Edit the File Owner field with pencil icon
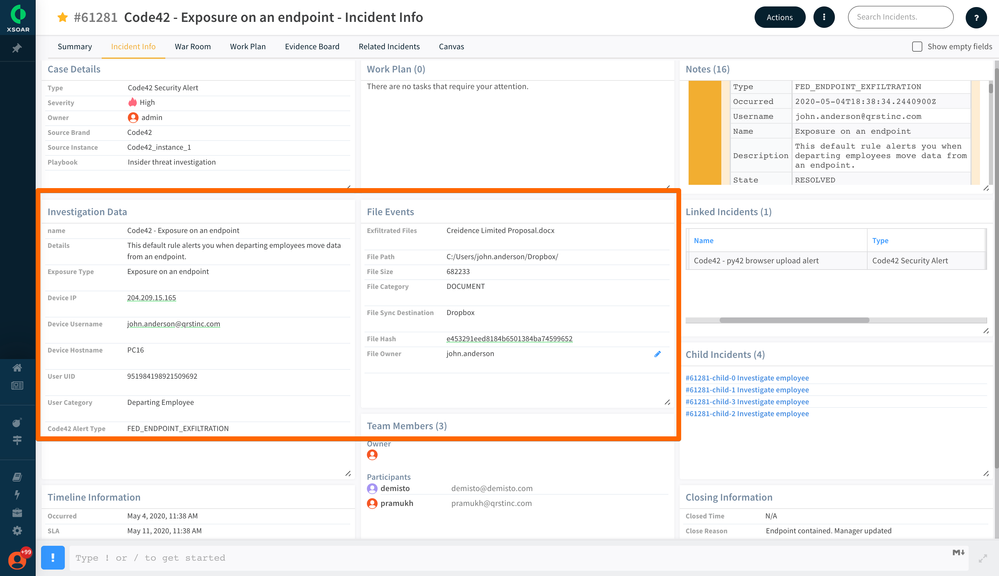This screenshot has width=999, height=576. 657,354
